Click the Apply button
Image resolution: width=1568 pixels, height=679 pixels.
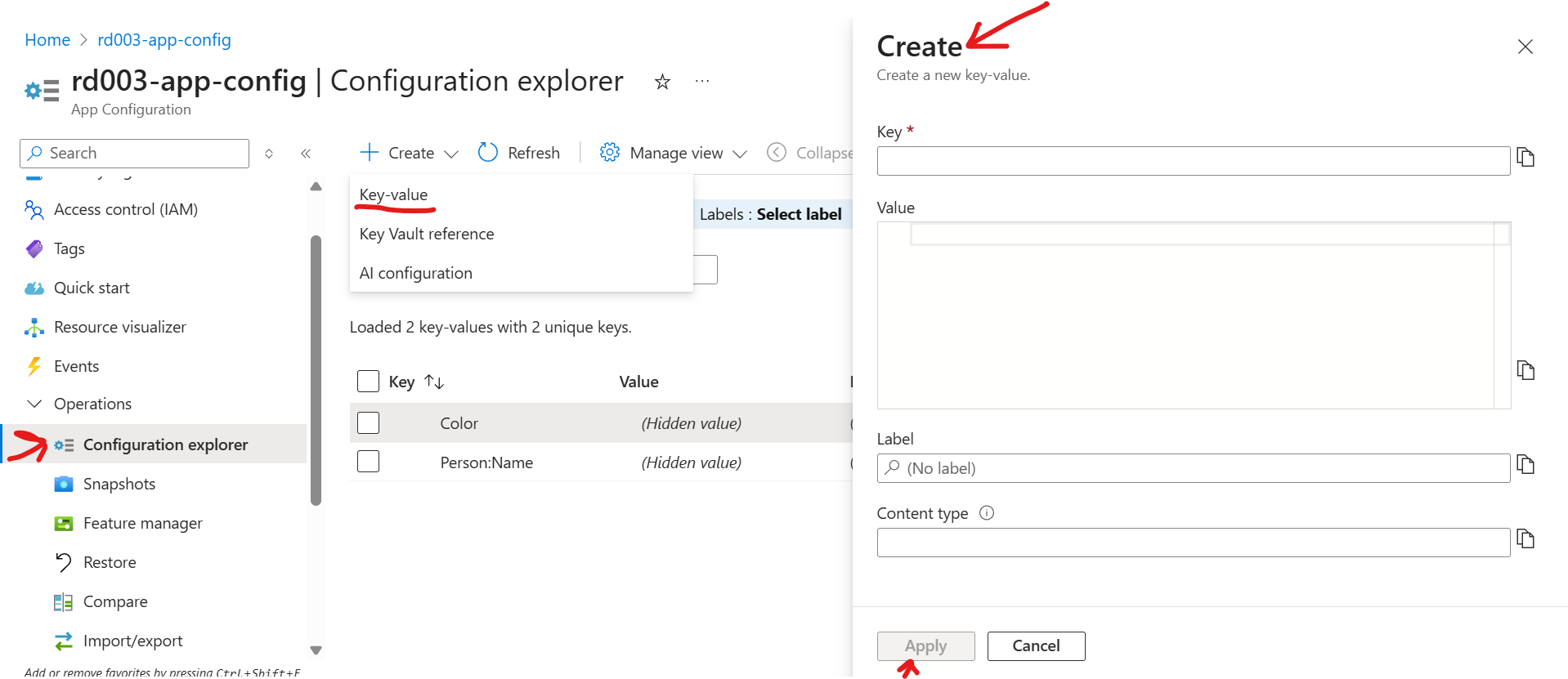[x=926, y=646]
